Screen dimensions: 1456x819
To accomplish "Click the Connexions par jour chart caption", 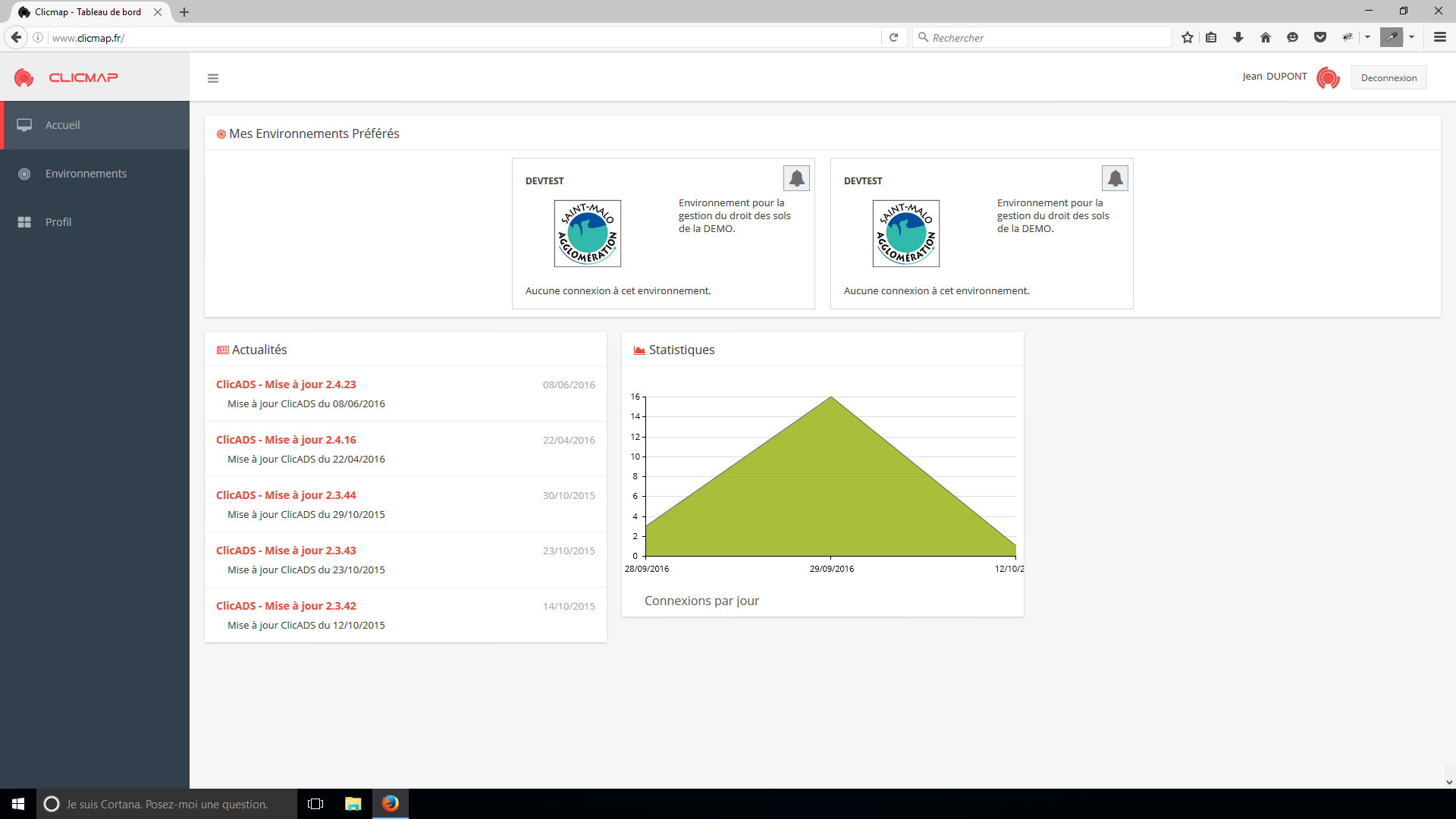I will [701, 601].
